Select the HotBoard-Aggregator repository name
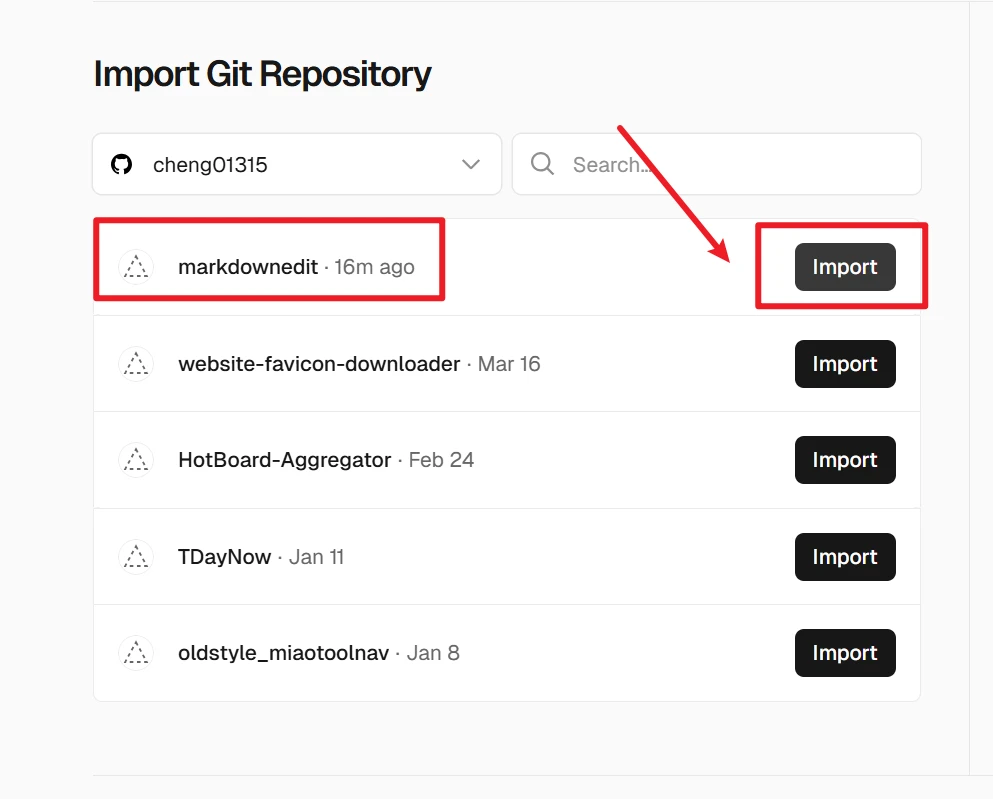The width and height of the screenshot is (993, 799). coord(284,460)
